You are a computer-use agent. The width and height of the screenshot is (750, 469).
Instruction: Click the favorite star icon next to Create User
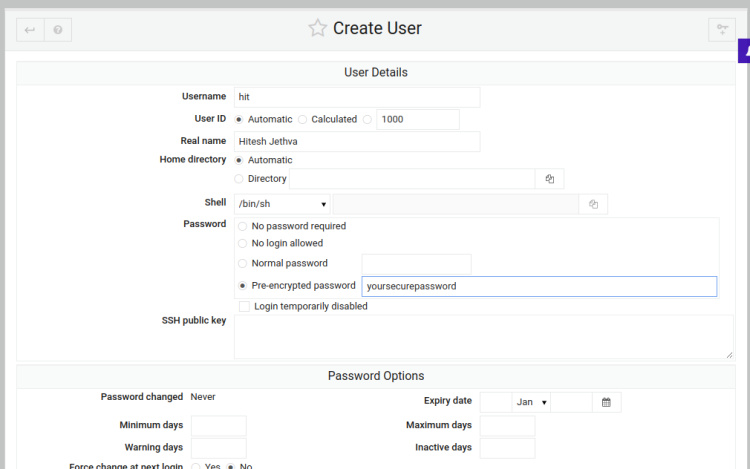click(317, 28)
